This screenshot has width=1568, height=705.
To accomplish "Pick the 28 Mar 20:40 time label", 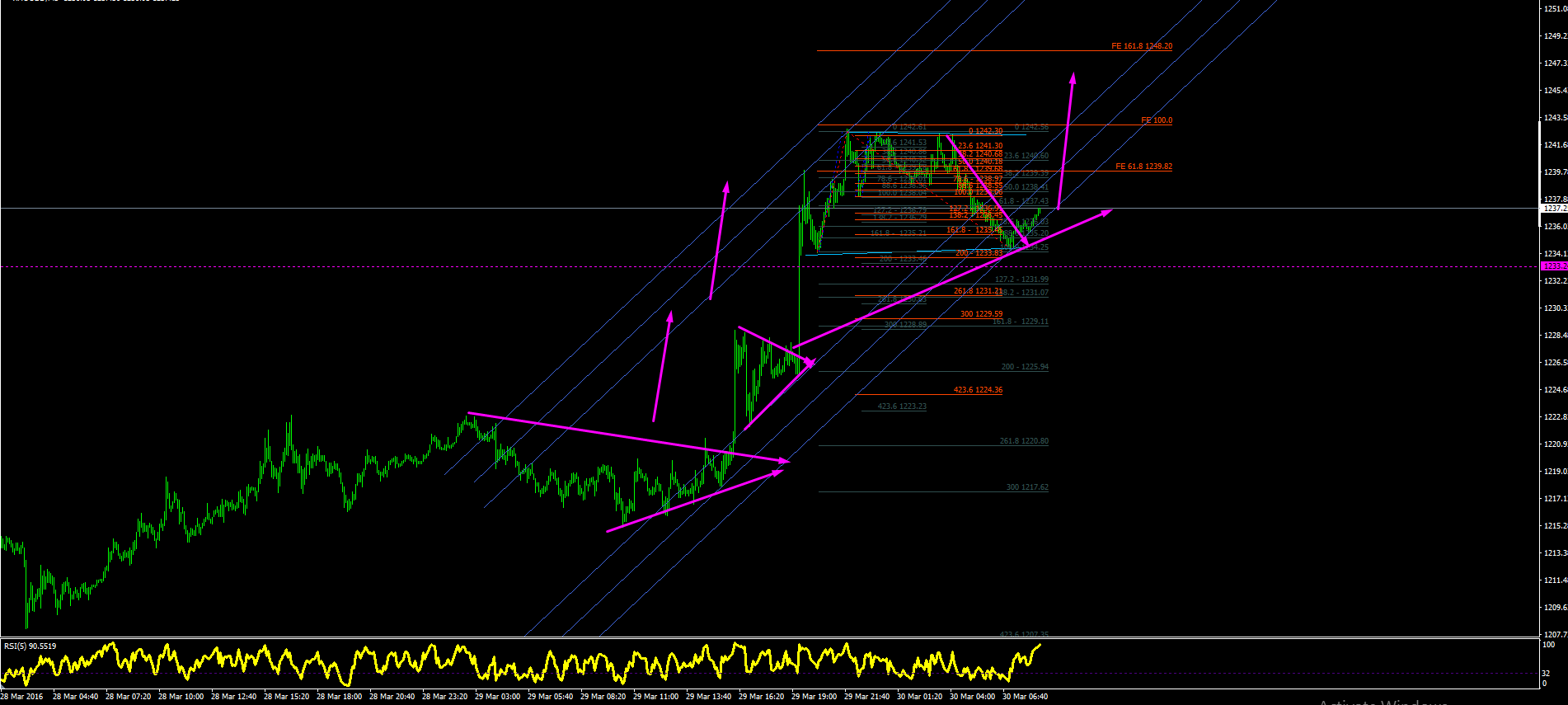I will pos(392,697).
